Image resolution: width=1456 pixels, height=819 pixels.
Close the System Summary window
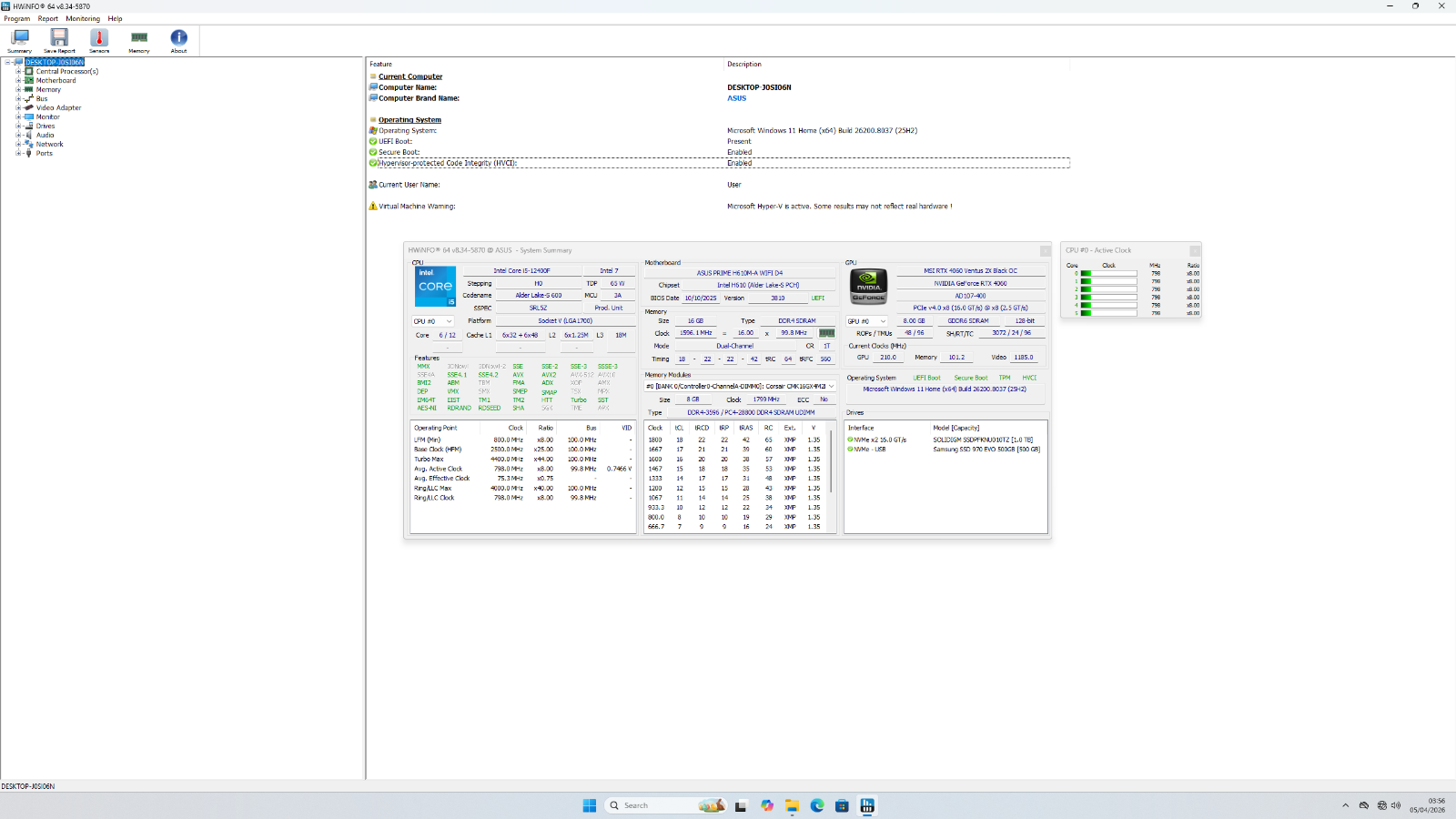[x=1045, y=250]
